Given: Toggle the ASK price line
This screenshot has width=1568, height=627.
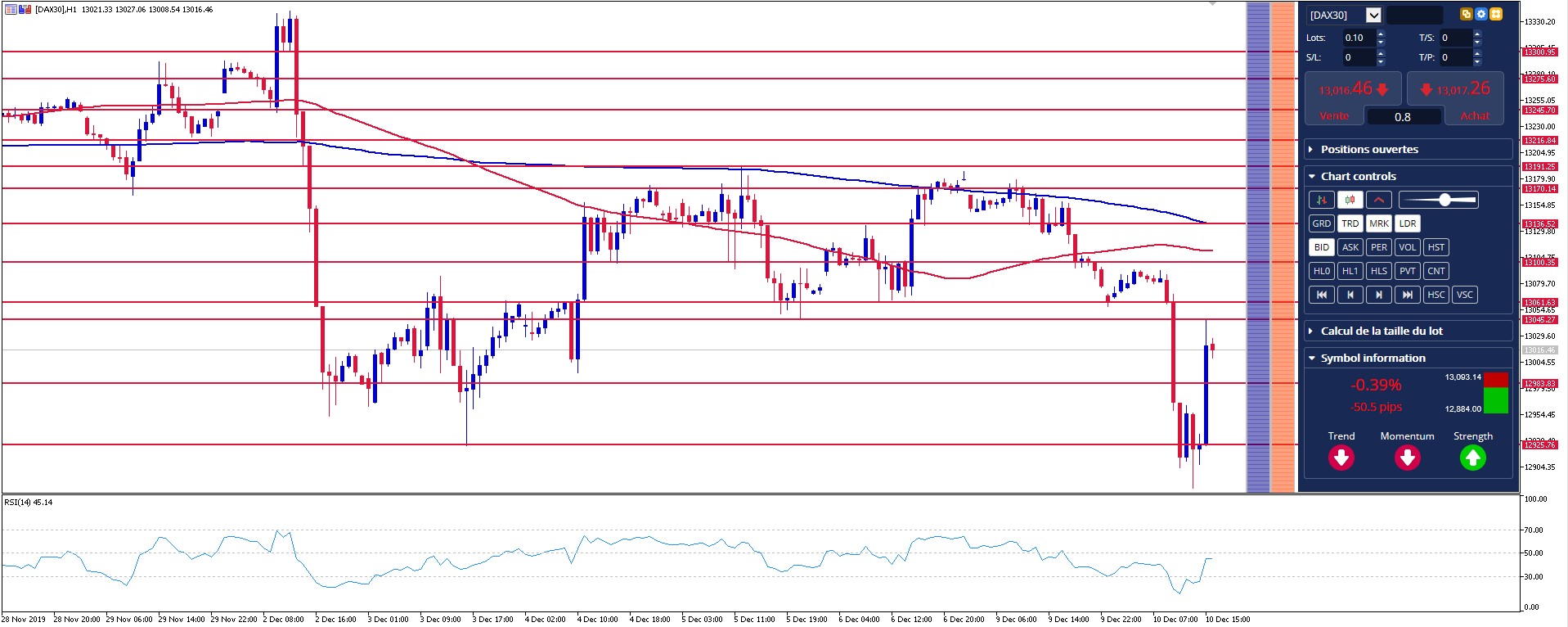Looking at the screenshot, I should point(1350,247).
